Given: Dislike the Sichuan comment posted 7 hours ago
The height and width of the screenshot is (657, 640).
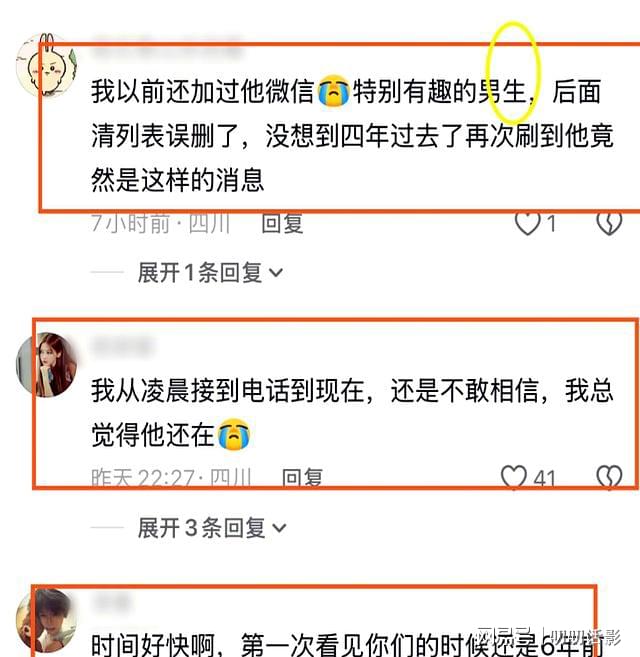Looking at the screenshot, I should click(x=609, y=223).
